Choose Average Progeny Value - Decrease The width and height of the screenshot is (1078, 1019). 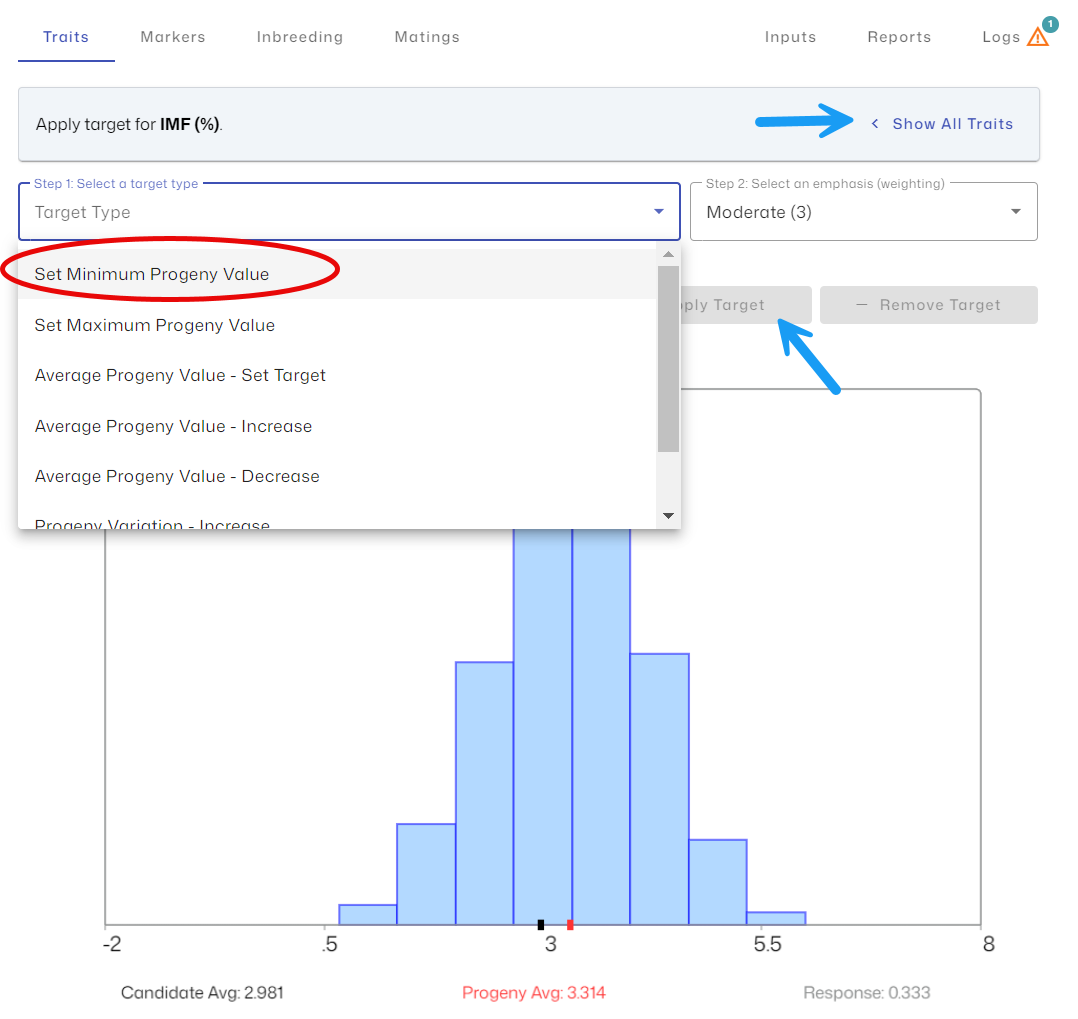(x=177, y=476)
